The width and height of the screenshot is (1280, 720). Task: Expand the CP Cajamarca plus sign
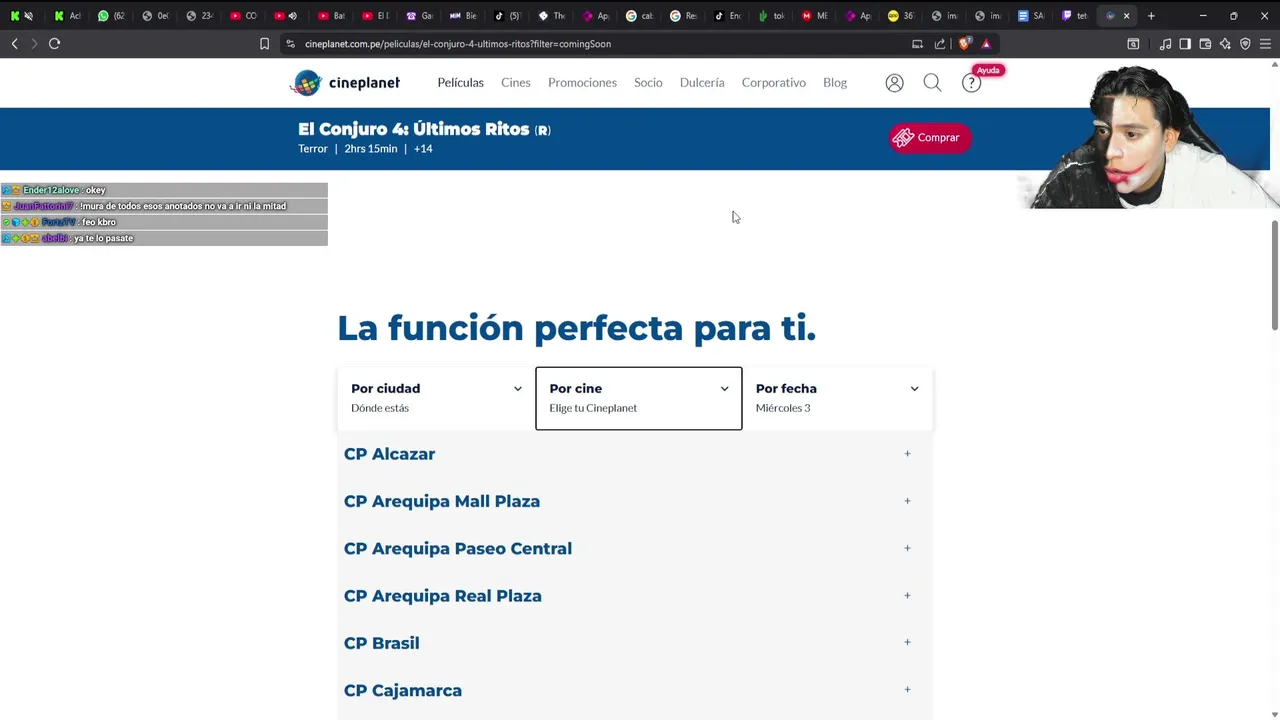[x=907, y=689]
